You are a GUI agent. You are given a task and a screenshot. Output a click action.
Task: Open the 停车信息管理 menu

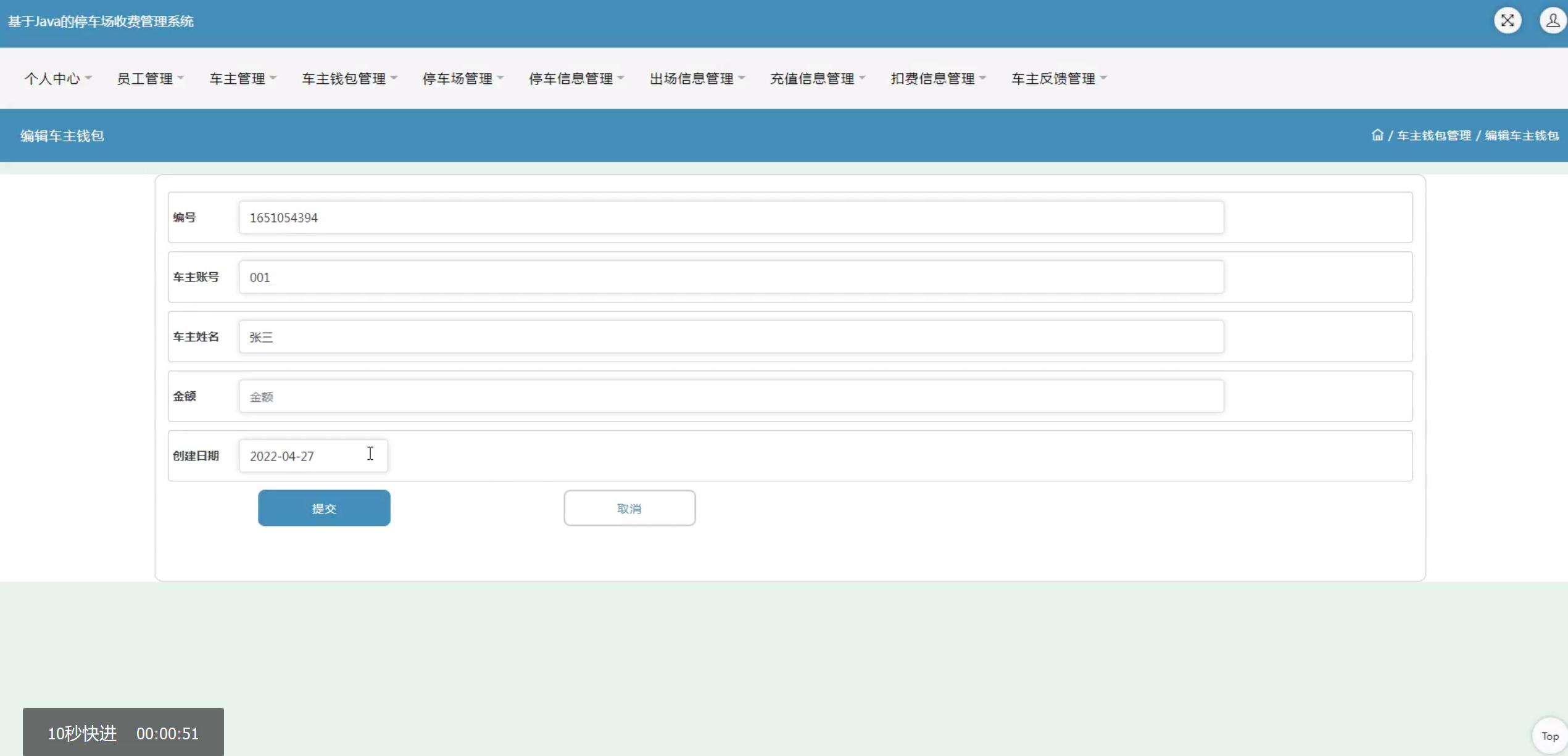pos(577,78)
